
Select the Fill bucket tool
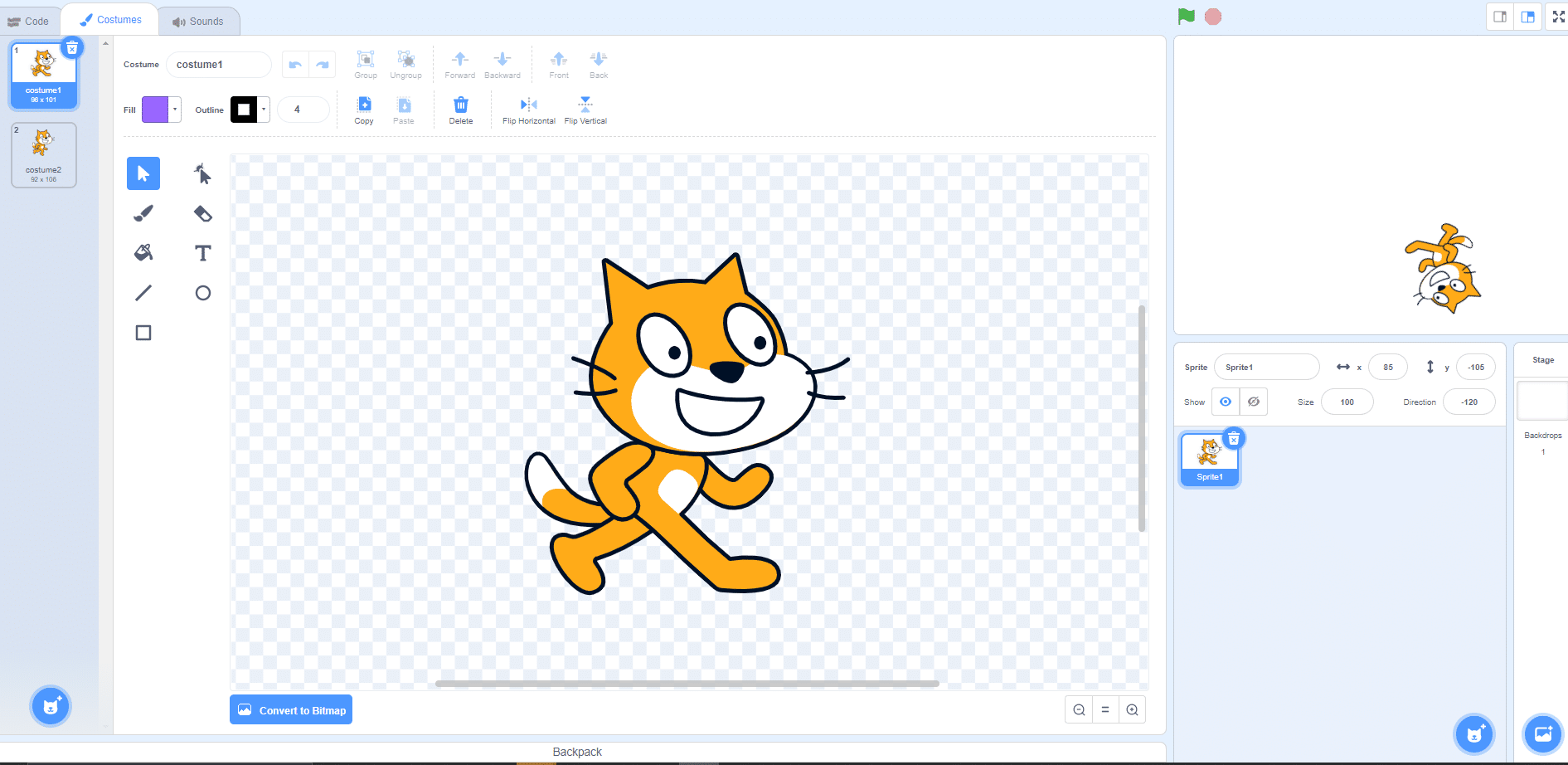pyautogui.click(x=143, y=253)
